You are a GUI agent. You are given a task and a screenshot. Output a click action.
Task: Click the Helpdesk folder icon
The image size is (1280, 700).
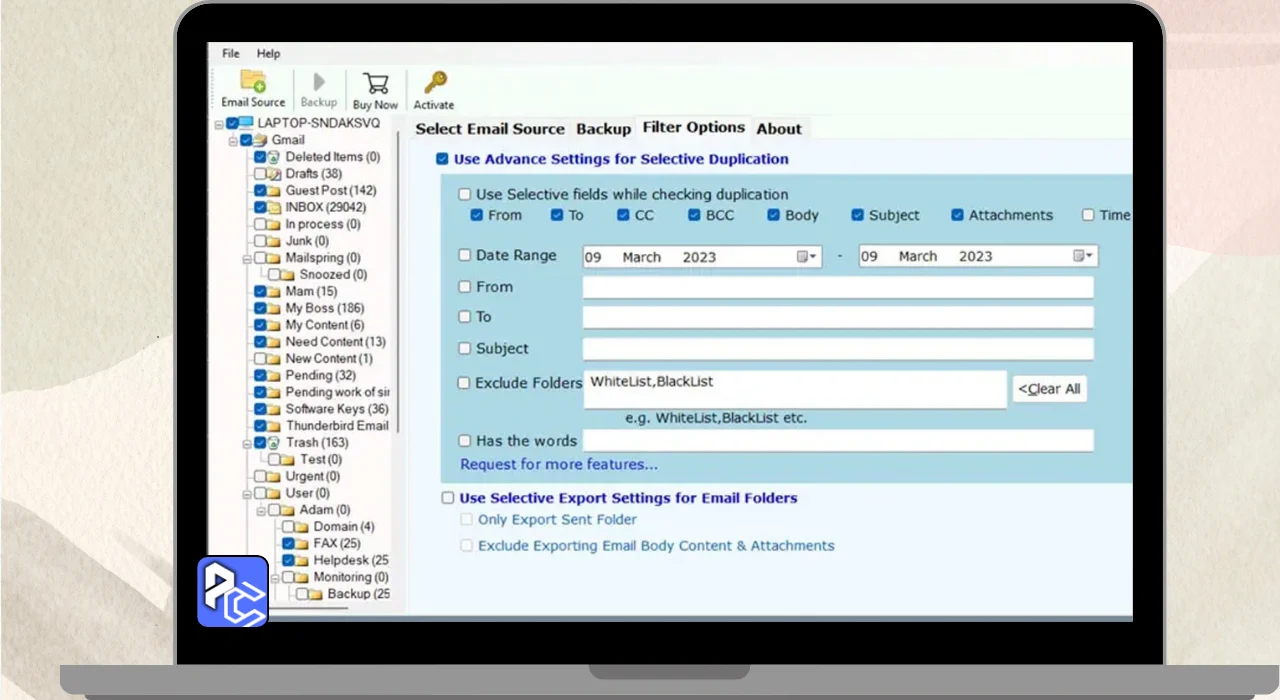[302, 560]
